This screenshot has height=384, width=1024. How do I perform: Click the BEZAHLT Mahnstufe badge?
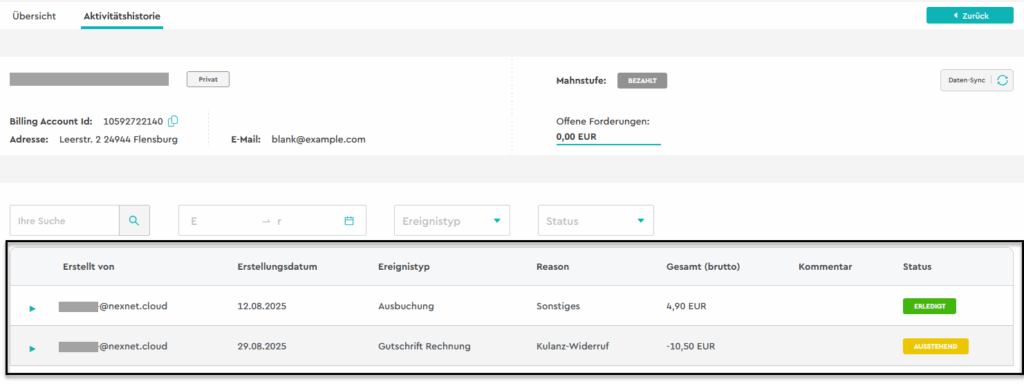(x=642, y=81)
